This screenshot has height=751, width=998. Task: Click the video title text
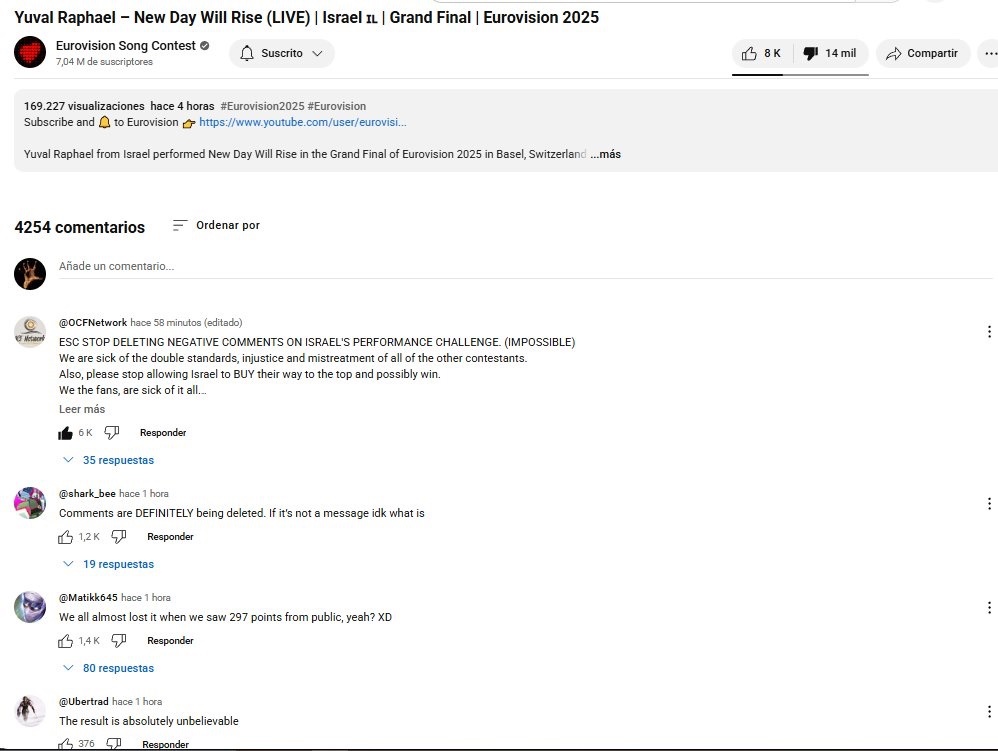pos(307,17)
